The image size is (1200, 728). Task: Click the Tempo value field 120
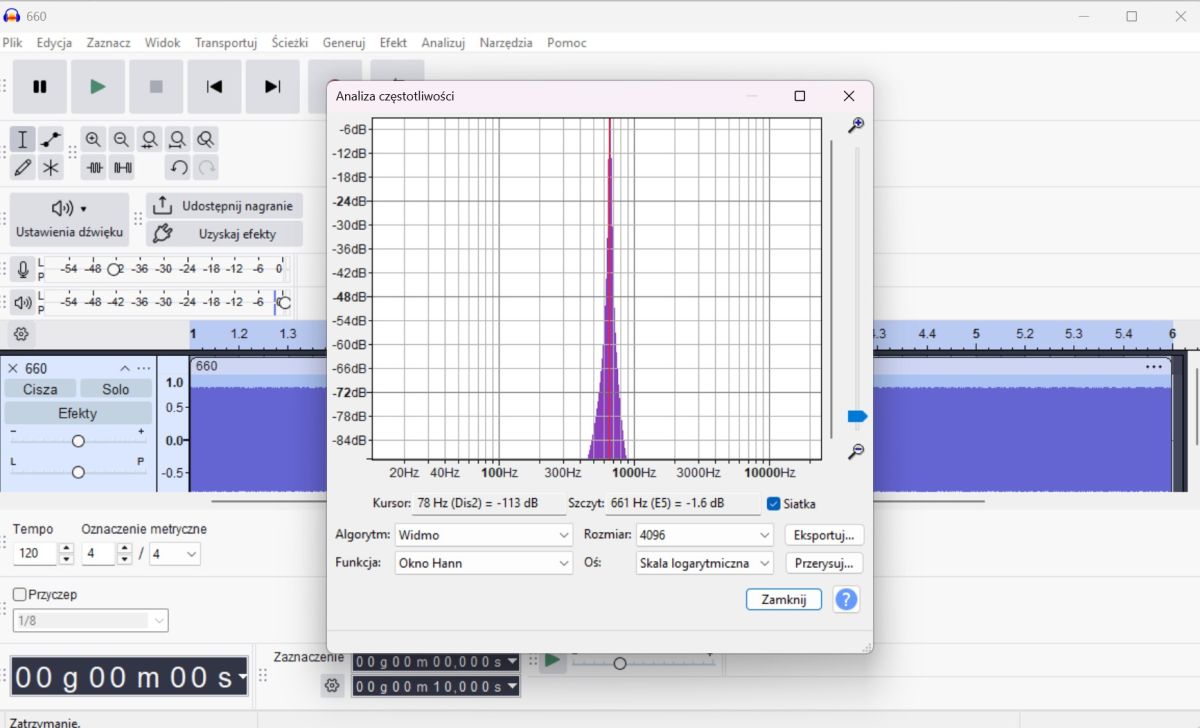point(35,554)
